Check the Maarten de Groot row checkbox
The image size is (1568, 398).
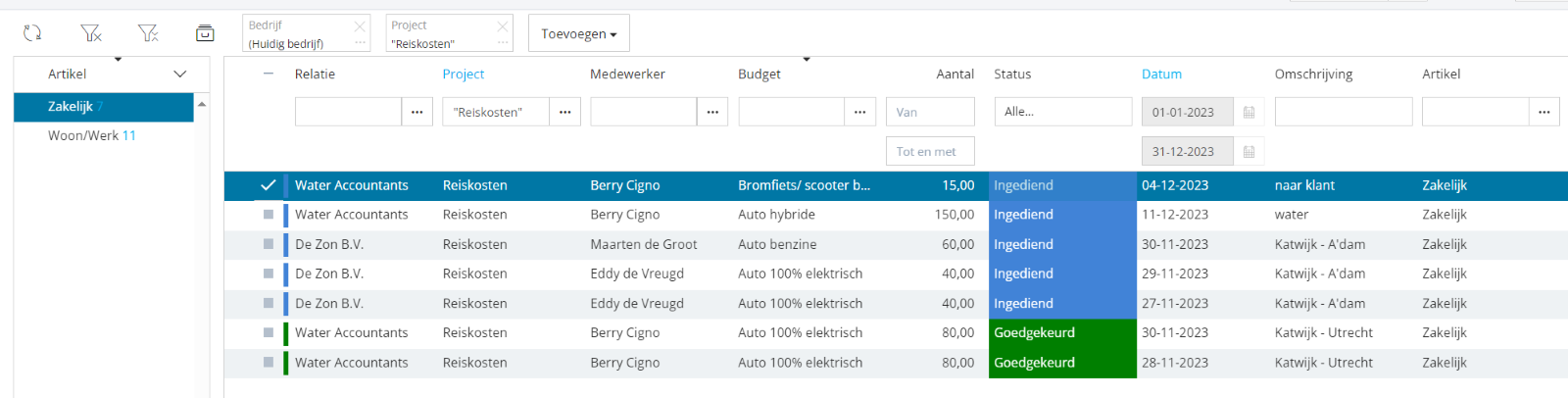[x=268, y=244]
